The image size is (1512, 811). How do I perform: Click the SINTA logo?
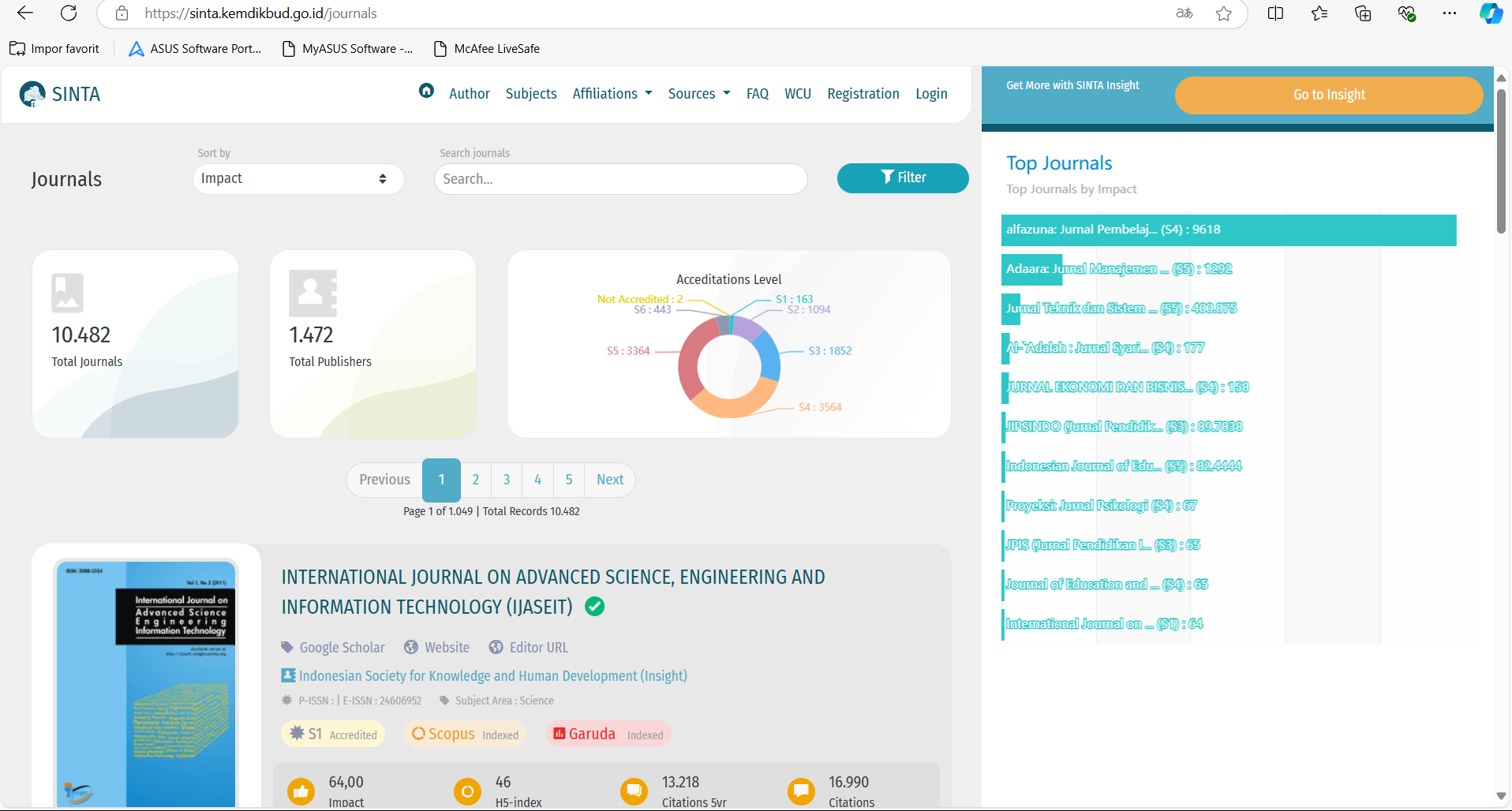pyautogui.click(x=60, y=95)
